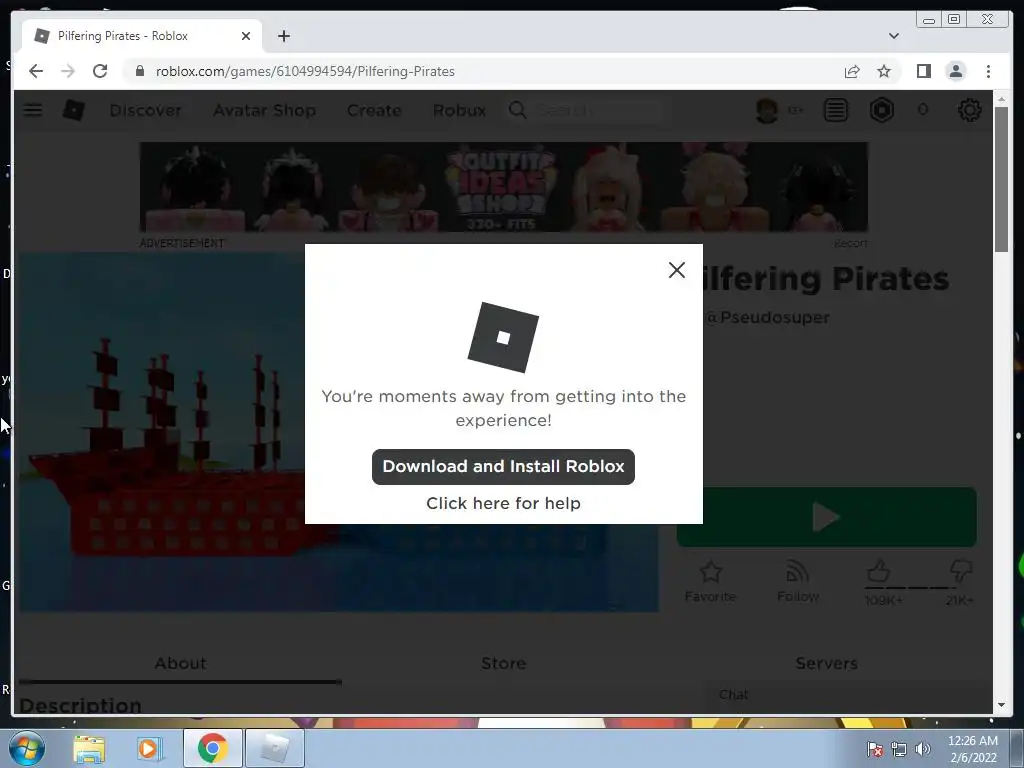Click the browser forward arrow
The height and width of the screenshot is (768, 1024).
point(68,71)
